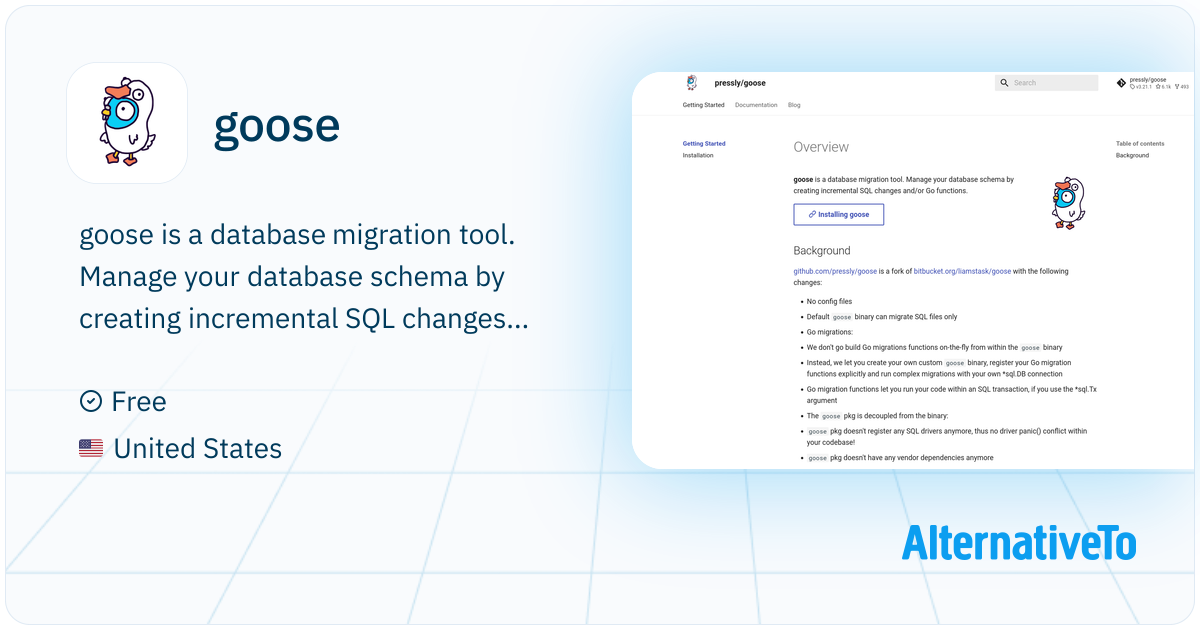Click the search magnifier icon
The image size is (1200, 630).
coord(1004,83)
